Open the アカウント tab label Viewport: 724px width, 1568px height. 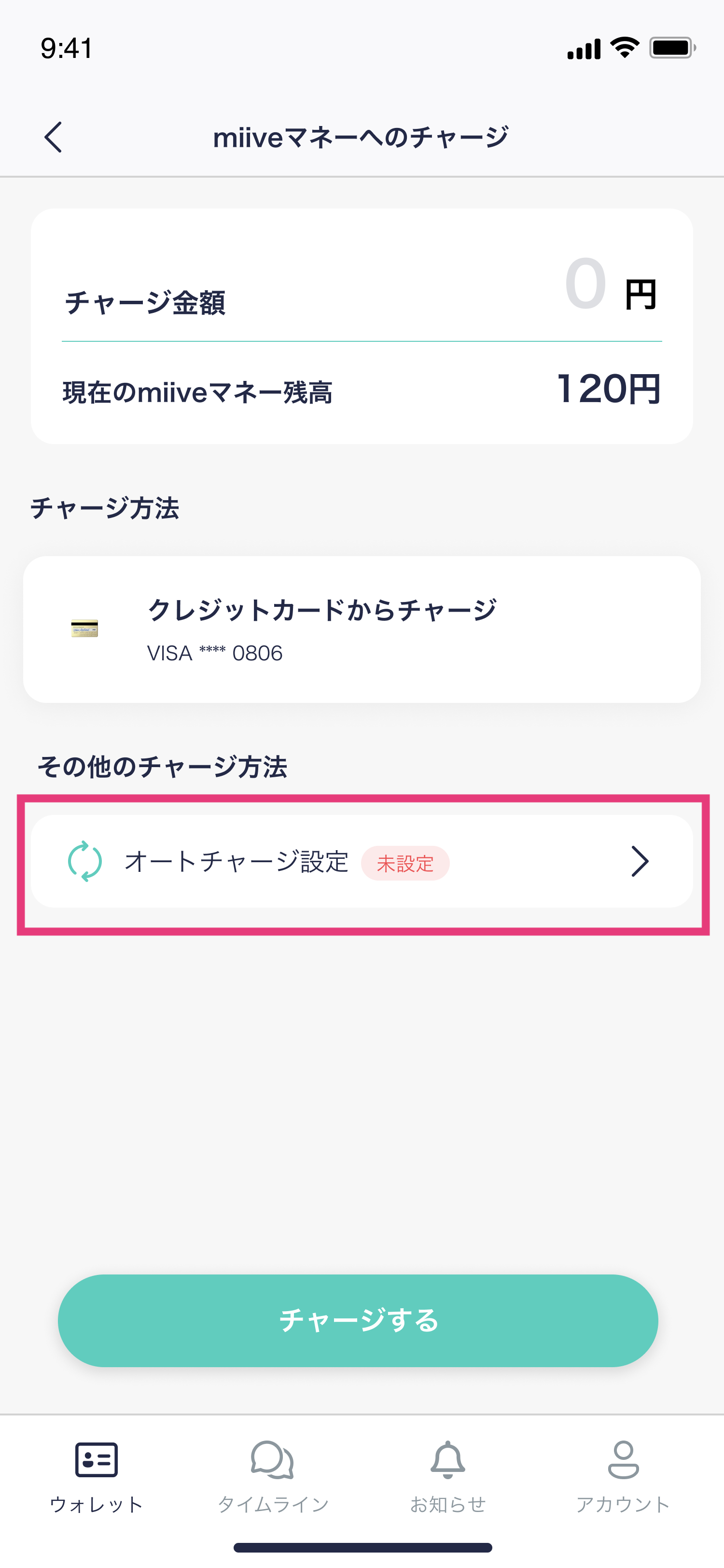tap(623, 1504)
